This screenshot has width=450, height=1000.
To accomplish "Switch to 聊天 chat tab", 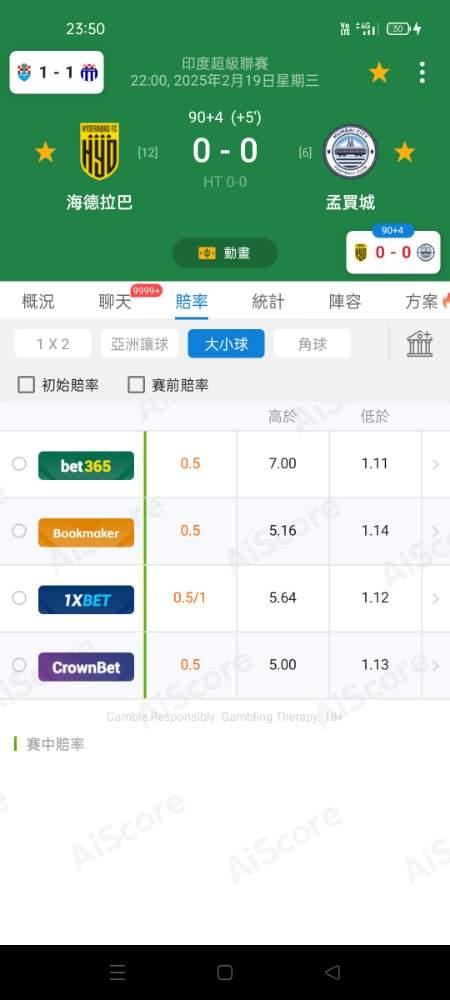I will tap(115, 302).
